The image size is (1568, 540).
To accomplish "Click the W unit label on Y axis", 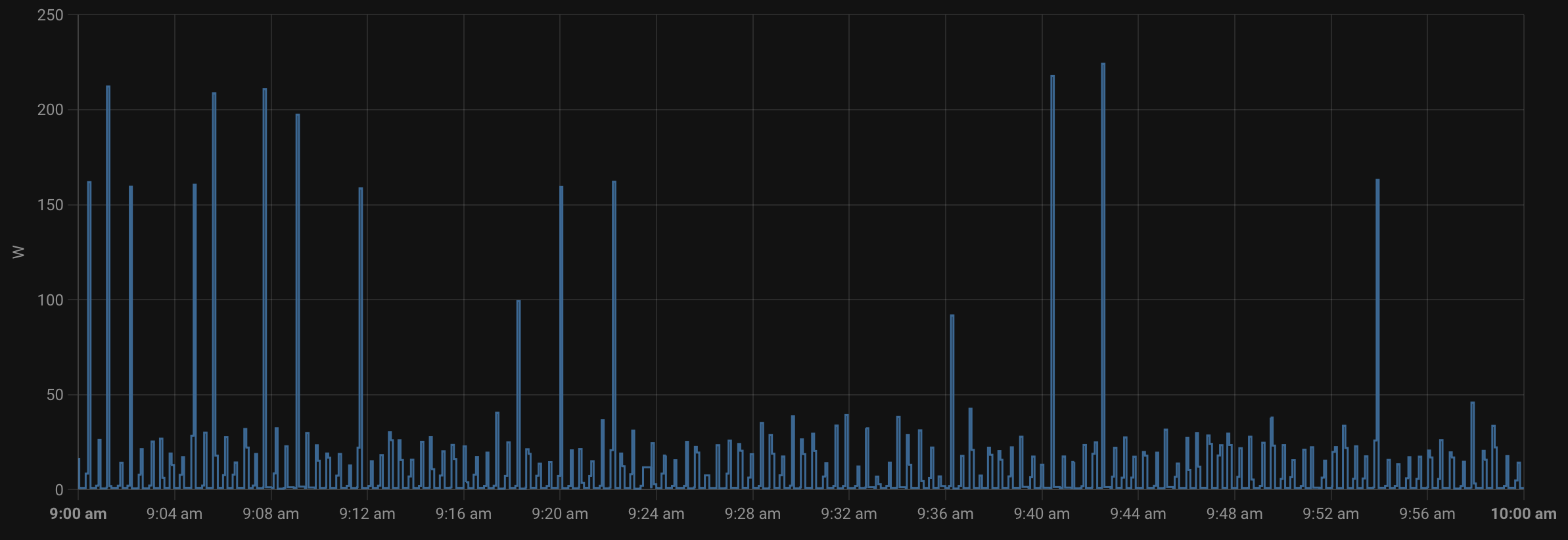I will (18, 252).
